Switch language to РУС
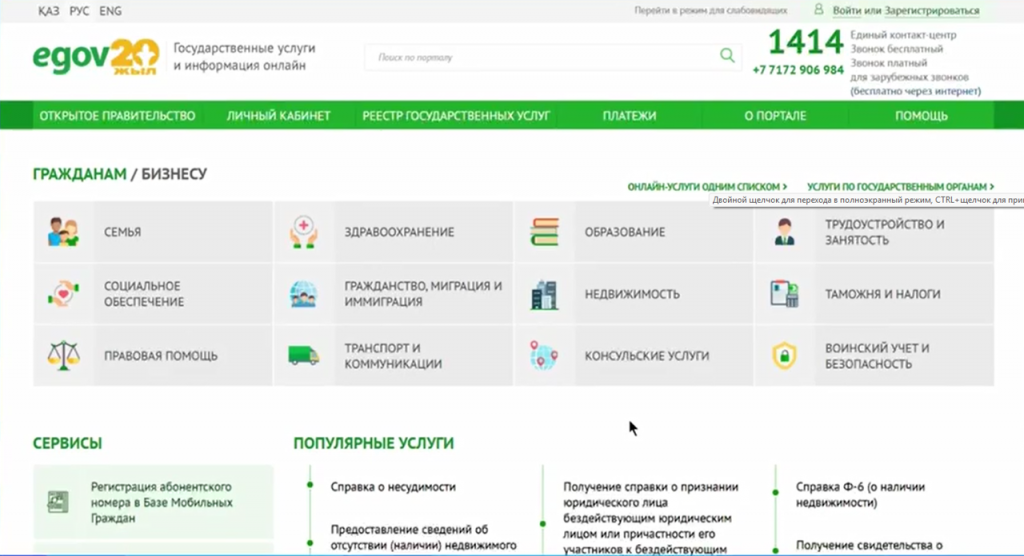 79,11
